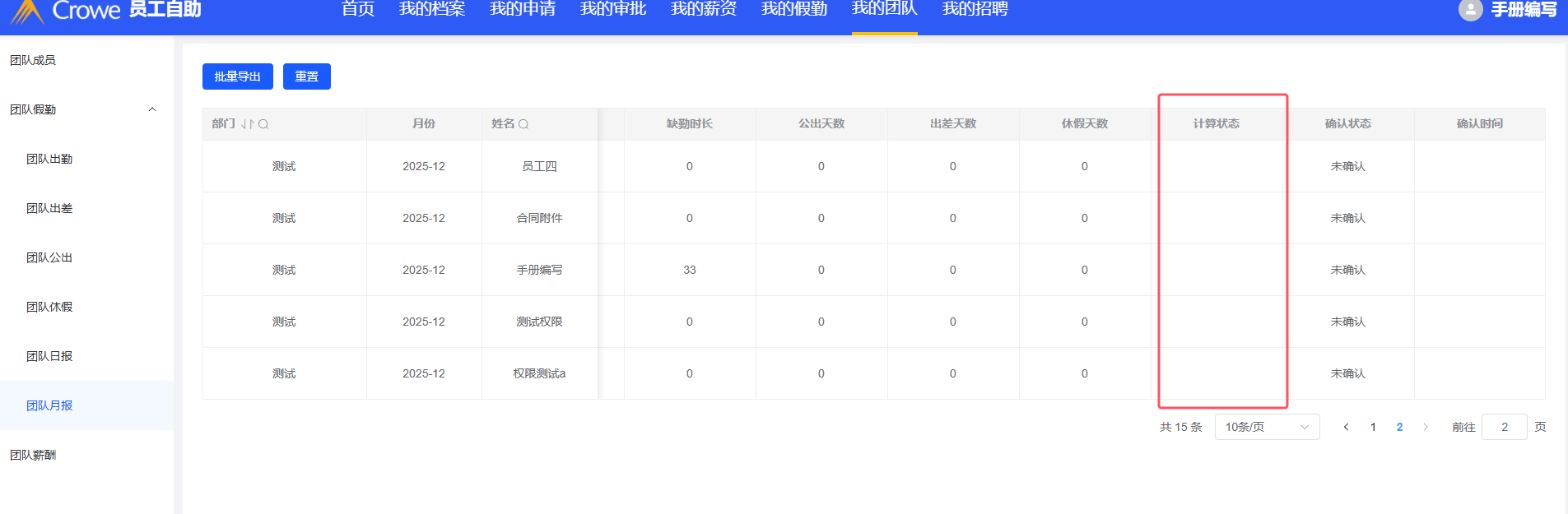This screenshot has height=514, width=1568.
Task: Go to 我的招聘 in top navigation
Action: click(975, 10)
